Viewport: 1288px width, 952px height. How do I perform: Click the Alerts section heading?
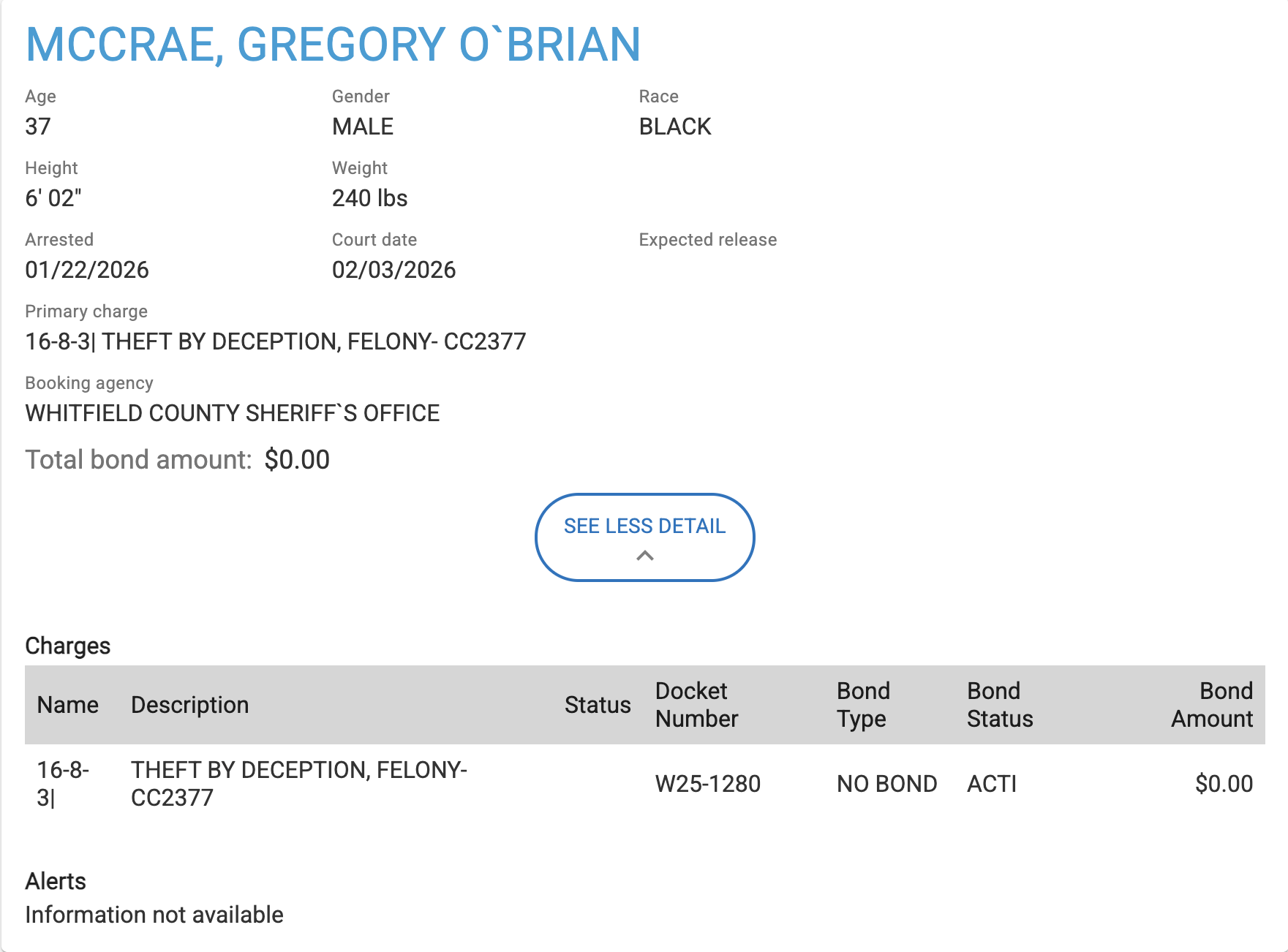click(x=56, y=881)
